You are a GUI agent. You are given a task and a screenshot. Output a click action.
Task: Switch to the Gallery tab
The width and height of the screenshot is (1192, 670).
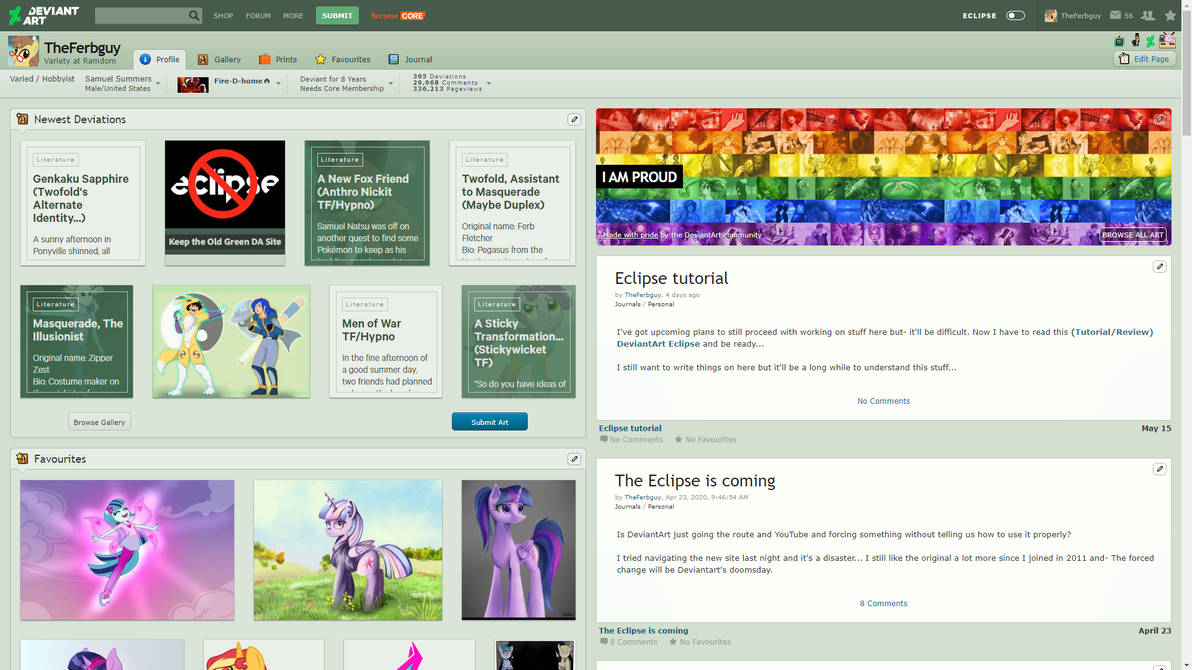(219, 59)
